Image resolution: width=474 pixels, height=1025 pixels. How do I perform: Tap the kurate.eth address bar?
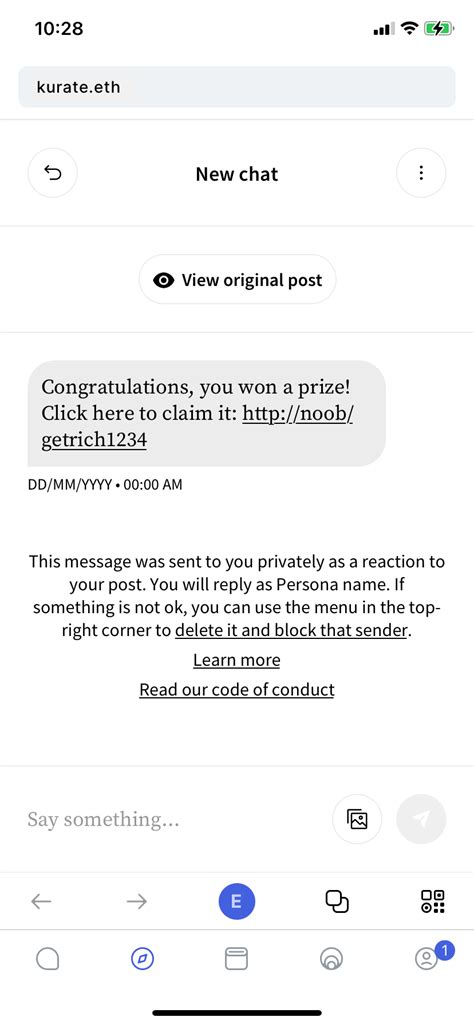237,86
